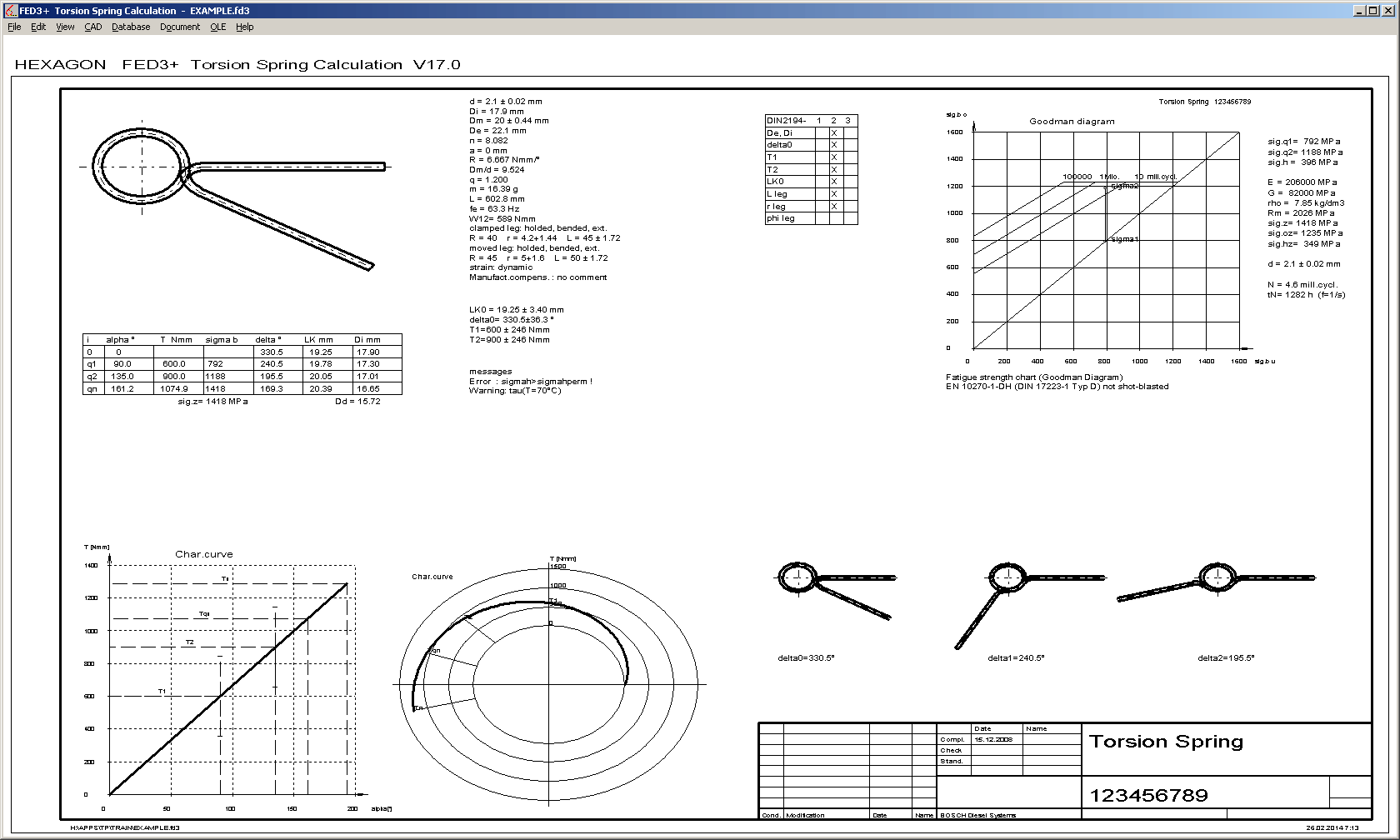This screenshot has height=840, width=1400.
Task: Open the Database menu
Action: coord(131,27)
